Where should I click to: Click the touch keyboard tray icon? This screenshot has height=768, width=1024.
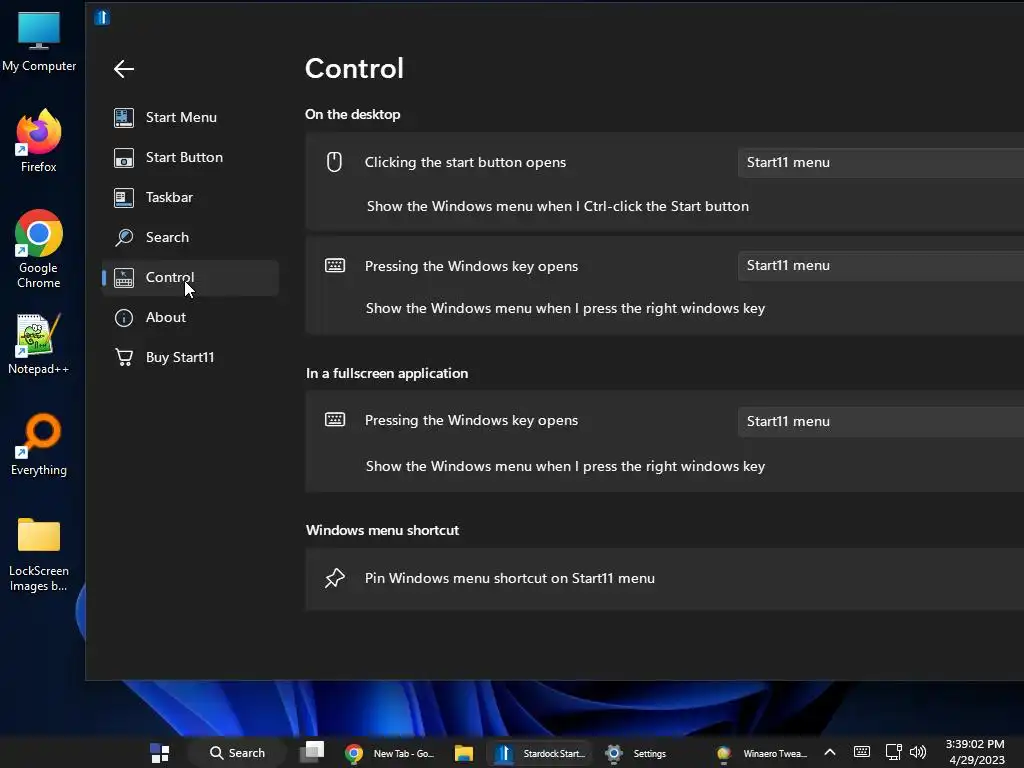click(x=861, y=752)
